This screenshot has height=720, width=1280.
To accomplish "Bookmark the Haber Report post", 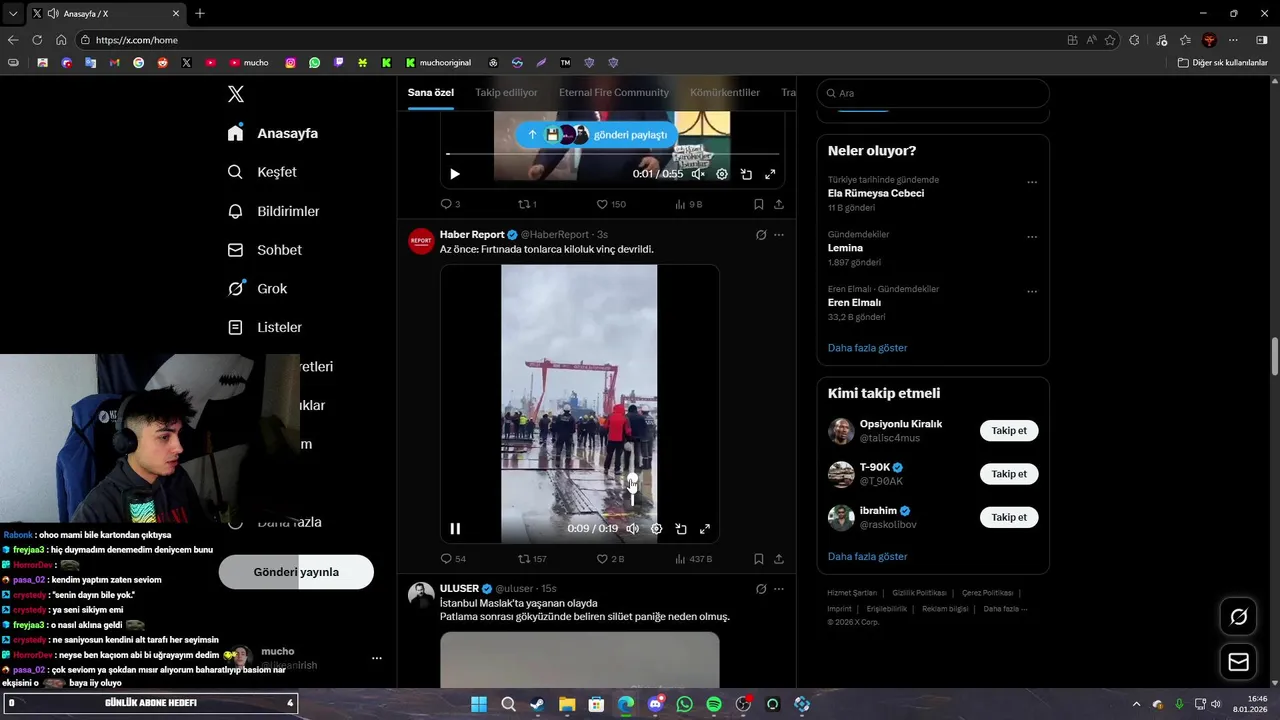I will [x=759, y=559].
